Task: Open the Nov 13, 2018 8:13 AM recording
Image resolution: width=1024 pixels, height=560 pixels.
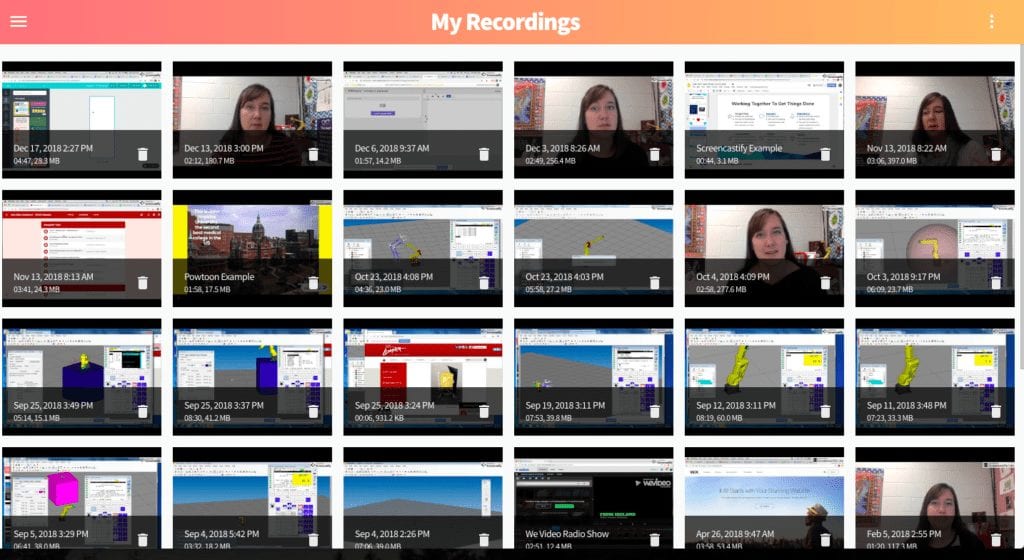Action: pyautogui.click(x=82, y=248)
